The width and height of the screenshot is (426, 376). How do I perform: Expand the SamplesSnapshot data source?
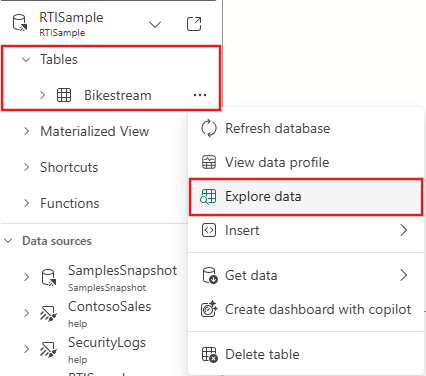tap(27, 277)
